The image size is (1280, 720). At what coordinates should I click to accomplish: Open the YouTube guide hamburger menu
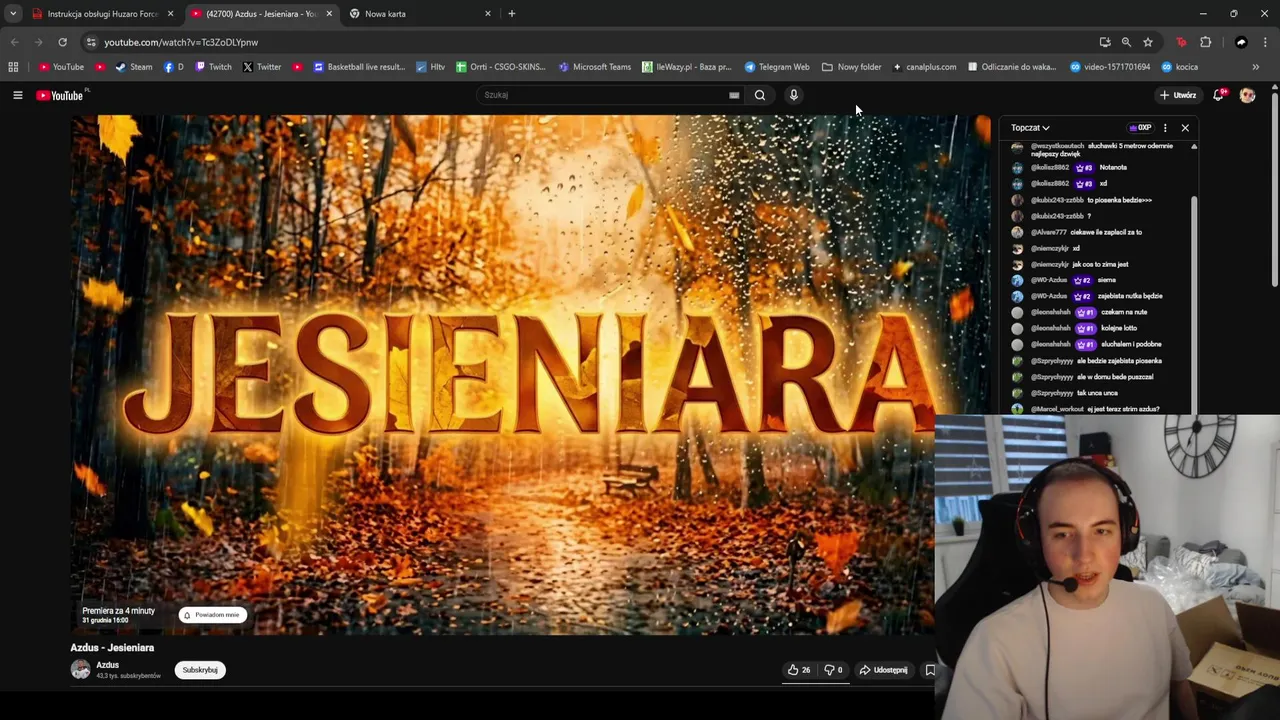click(17, 95)
